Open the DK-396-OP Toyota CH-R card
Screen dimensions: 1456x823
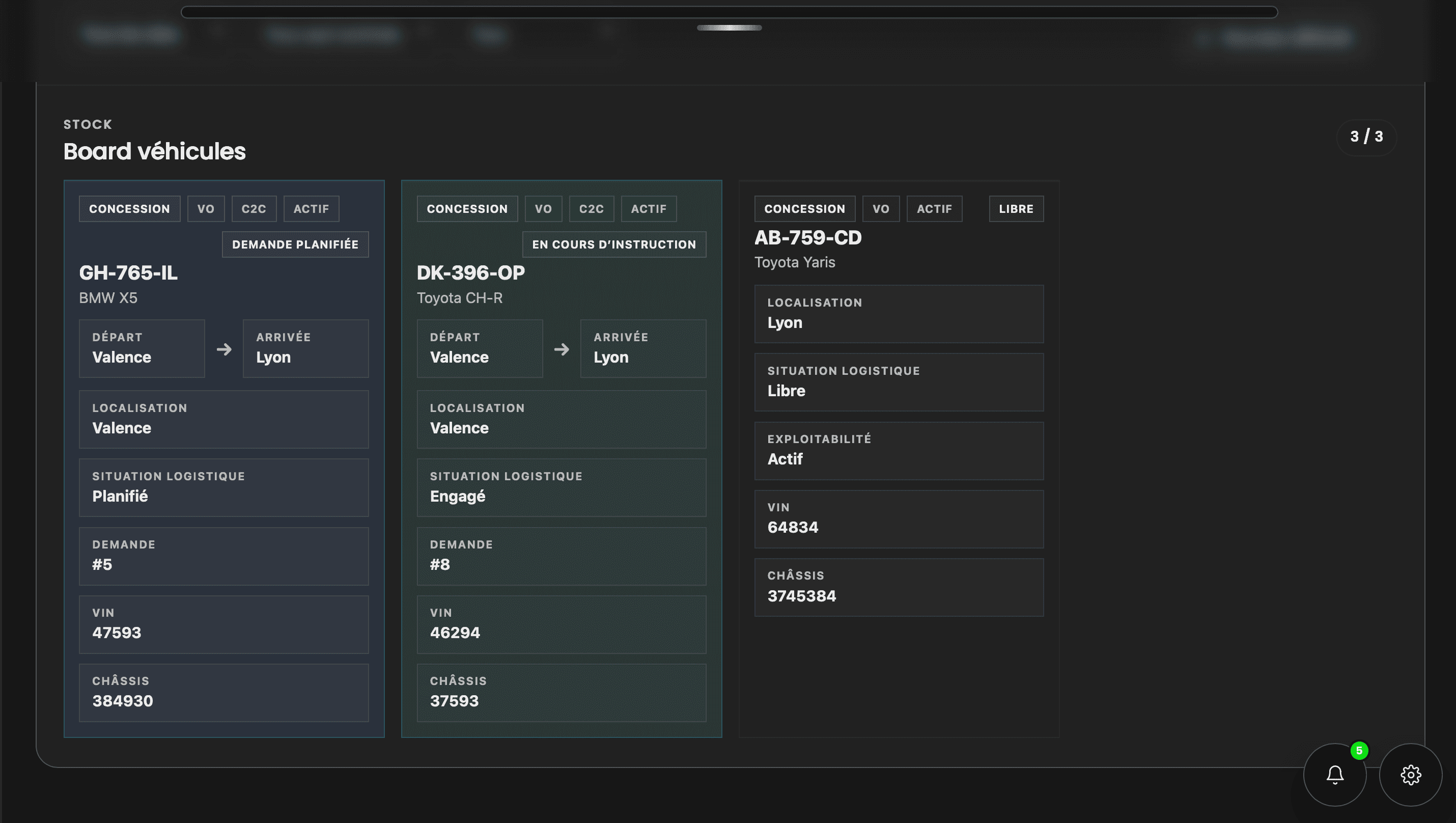[470, 273]
